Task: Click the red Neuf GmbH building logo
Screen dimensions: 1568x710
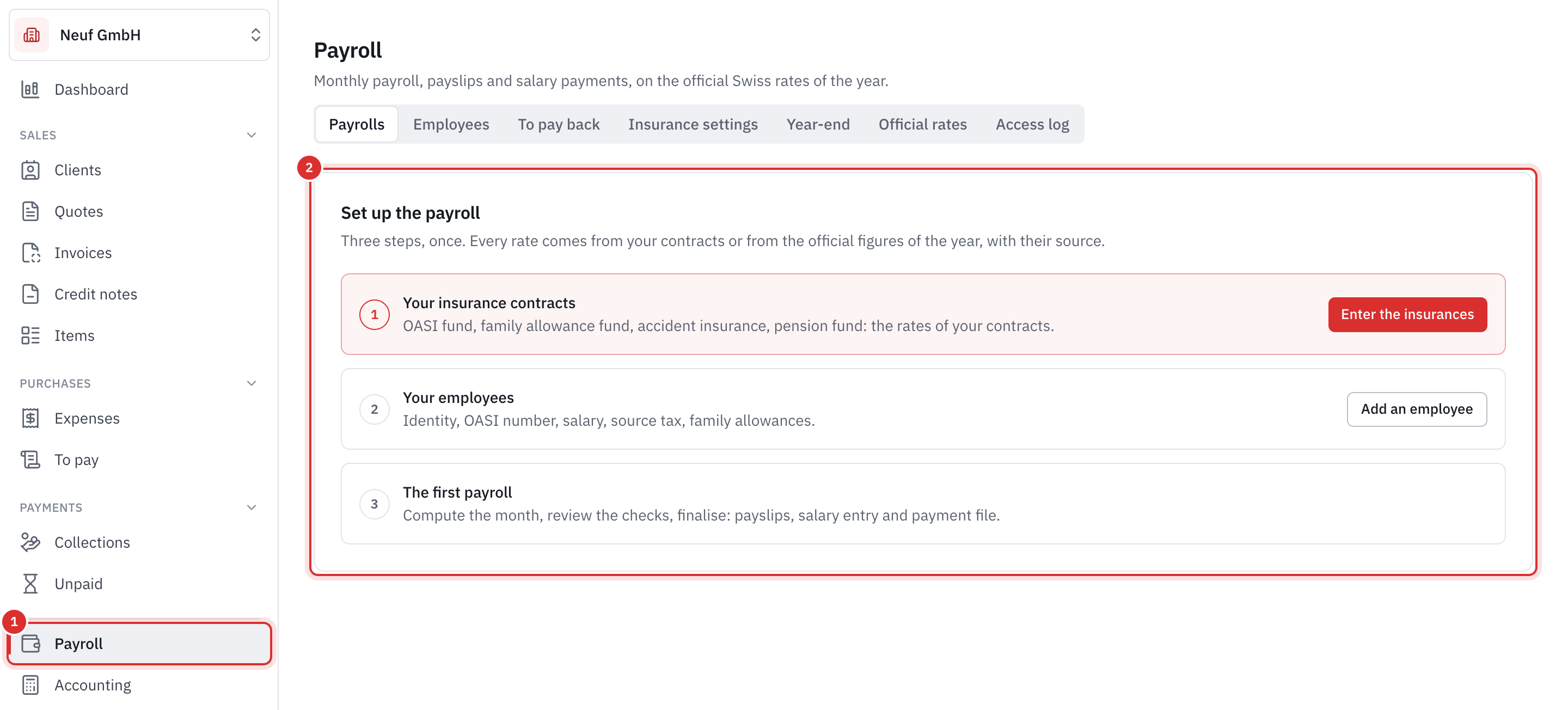Action: pos(31,35)
